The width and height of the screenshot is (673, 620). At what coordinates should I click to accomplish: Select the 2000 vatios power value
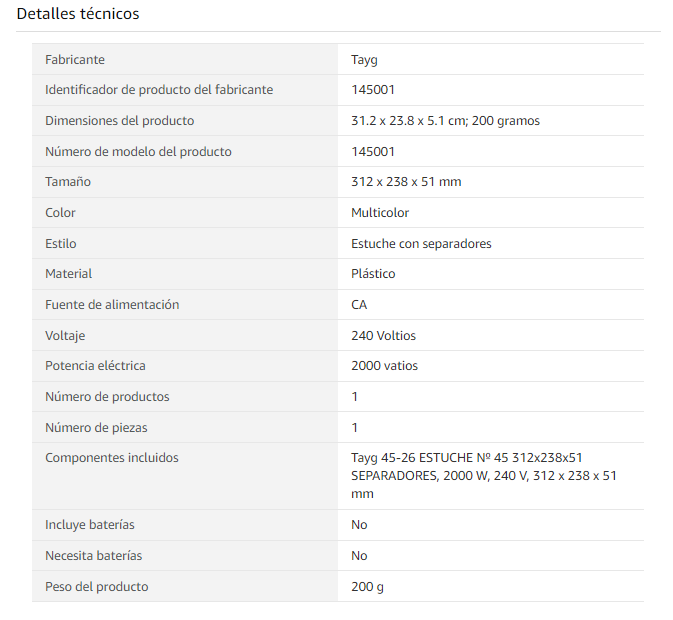pyautogui.click(x=384, y=366)
